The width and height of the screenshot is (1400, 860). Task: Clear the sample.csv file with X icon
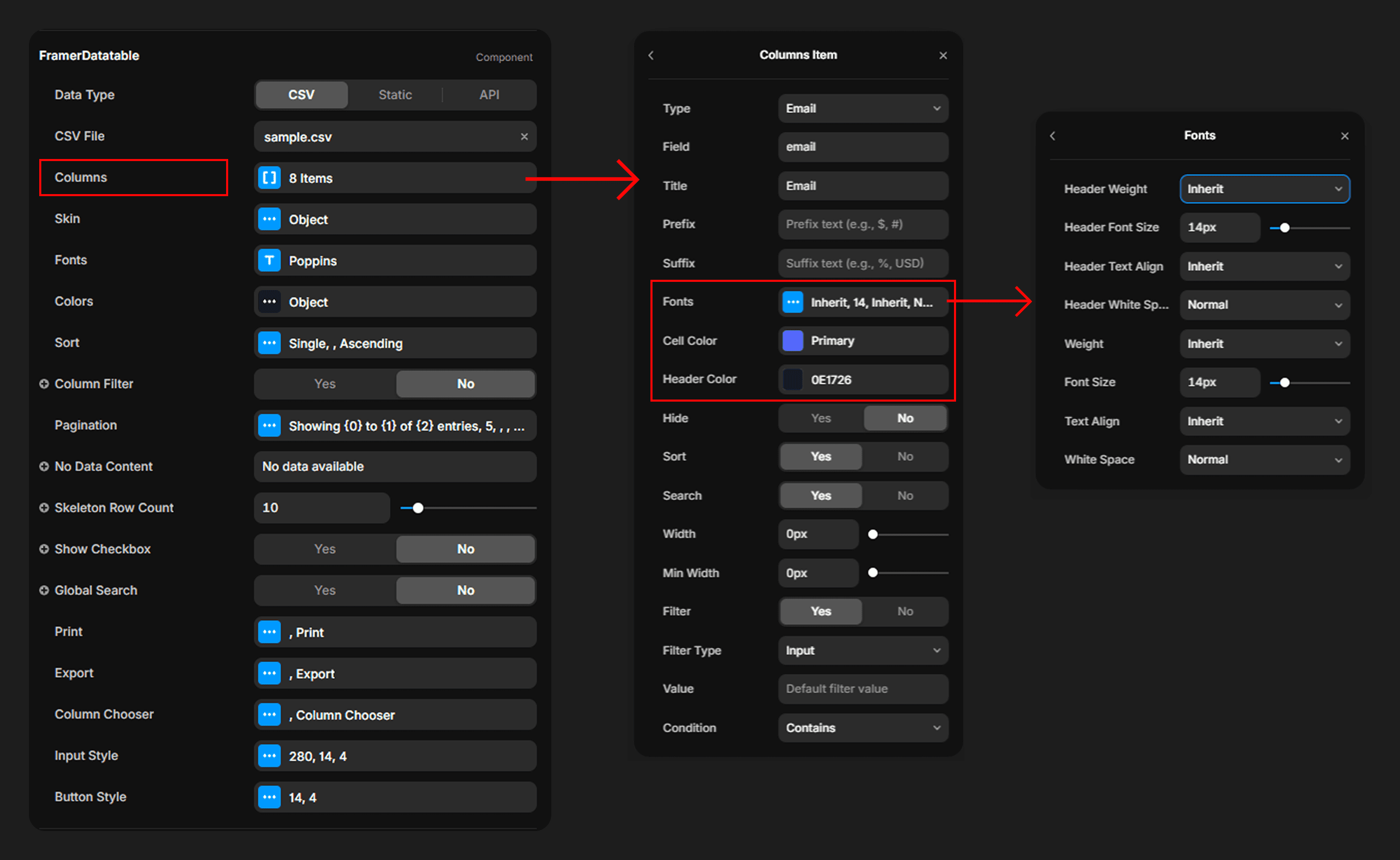(524, 136)
